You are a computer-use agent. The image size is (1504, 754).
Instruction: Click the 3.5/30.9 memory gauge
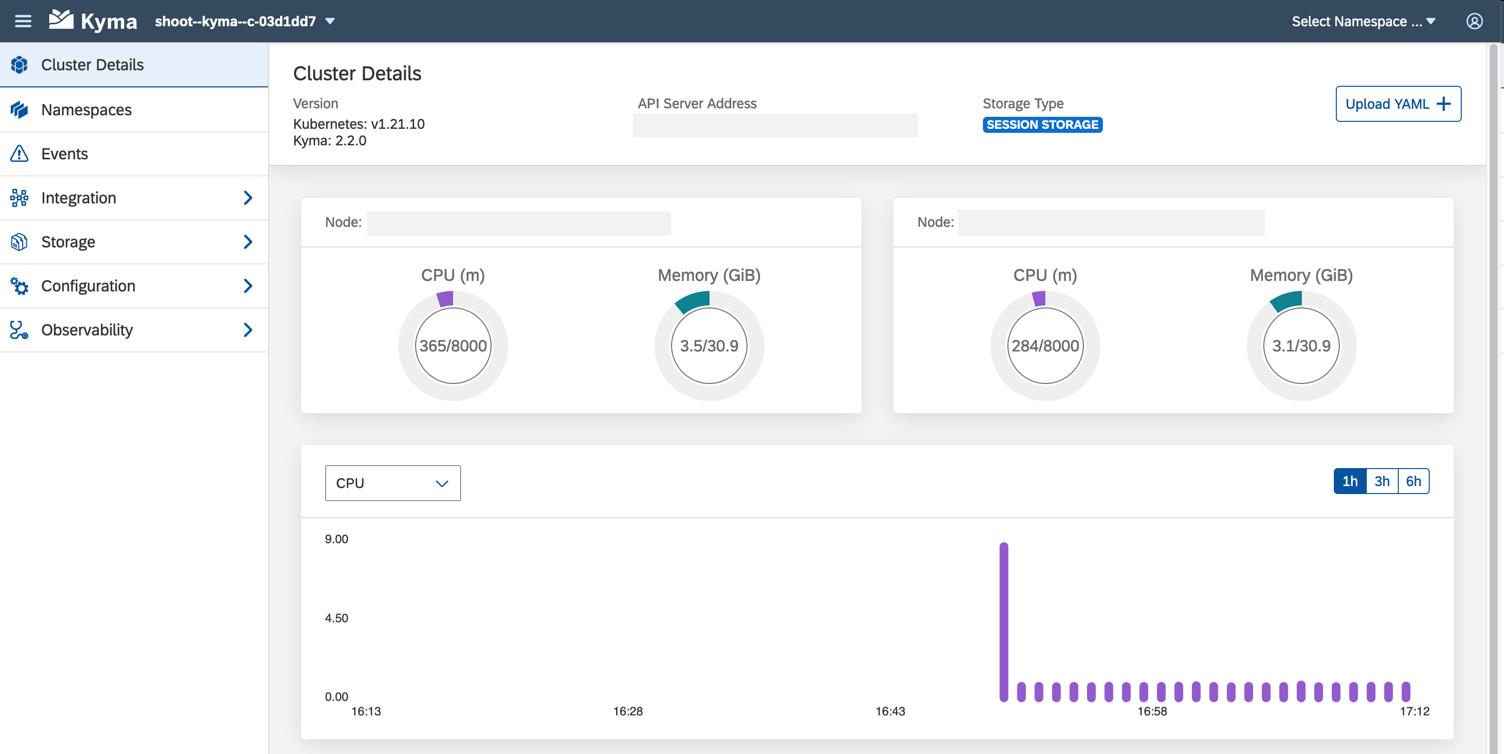point(709,346)
